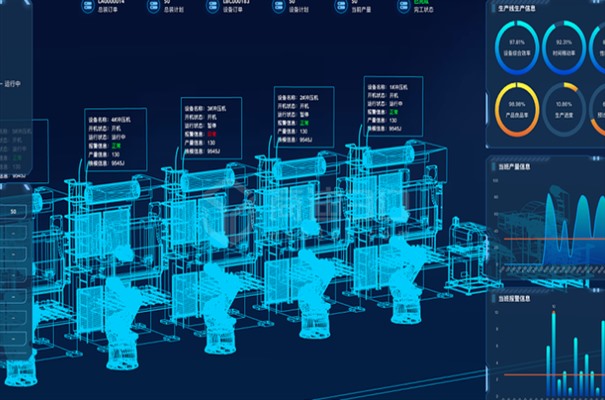605x400 pixels.
Task: Select the 时间稼动率 92.20% gauge
Action: tap(564, 47)
